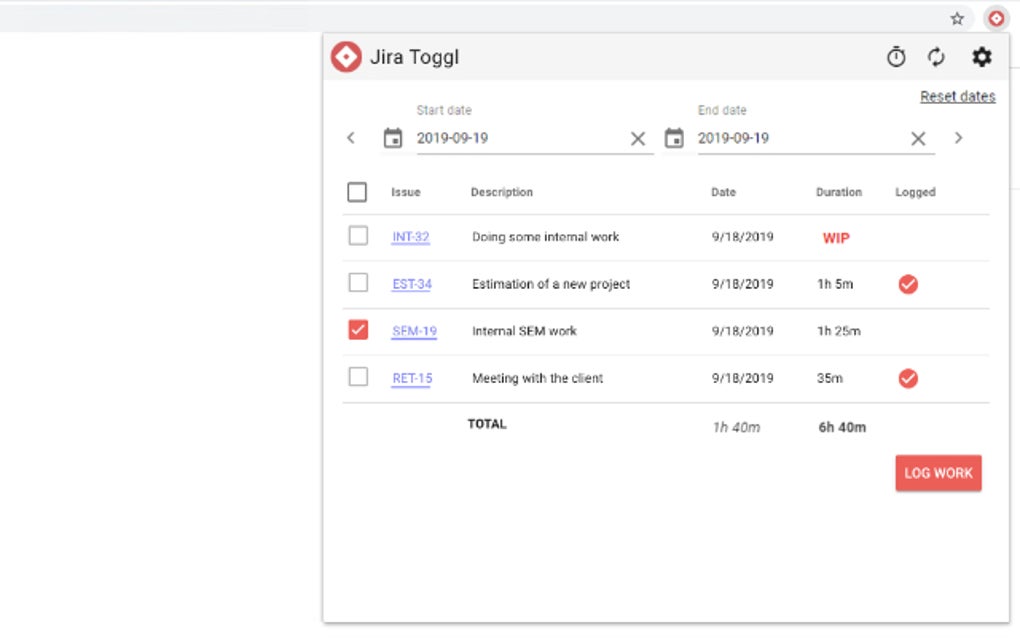
Task: Go to next date range chevron
Action: click(958, 138)
